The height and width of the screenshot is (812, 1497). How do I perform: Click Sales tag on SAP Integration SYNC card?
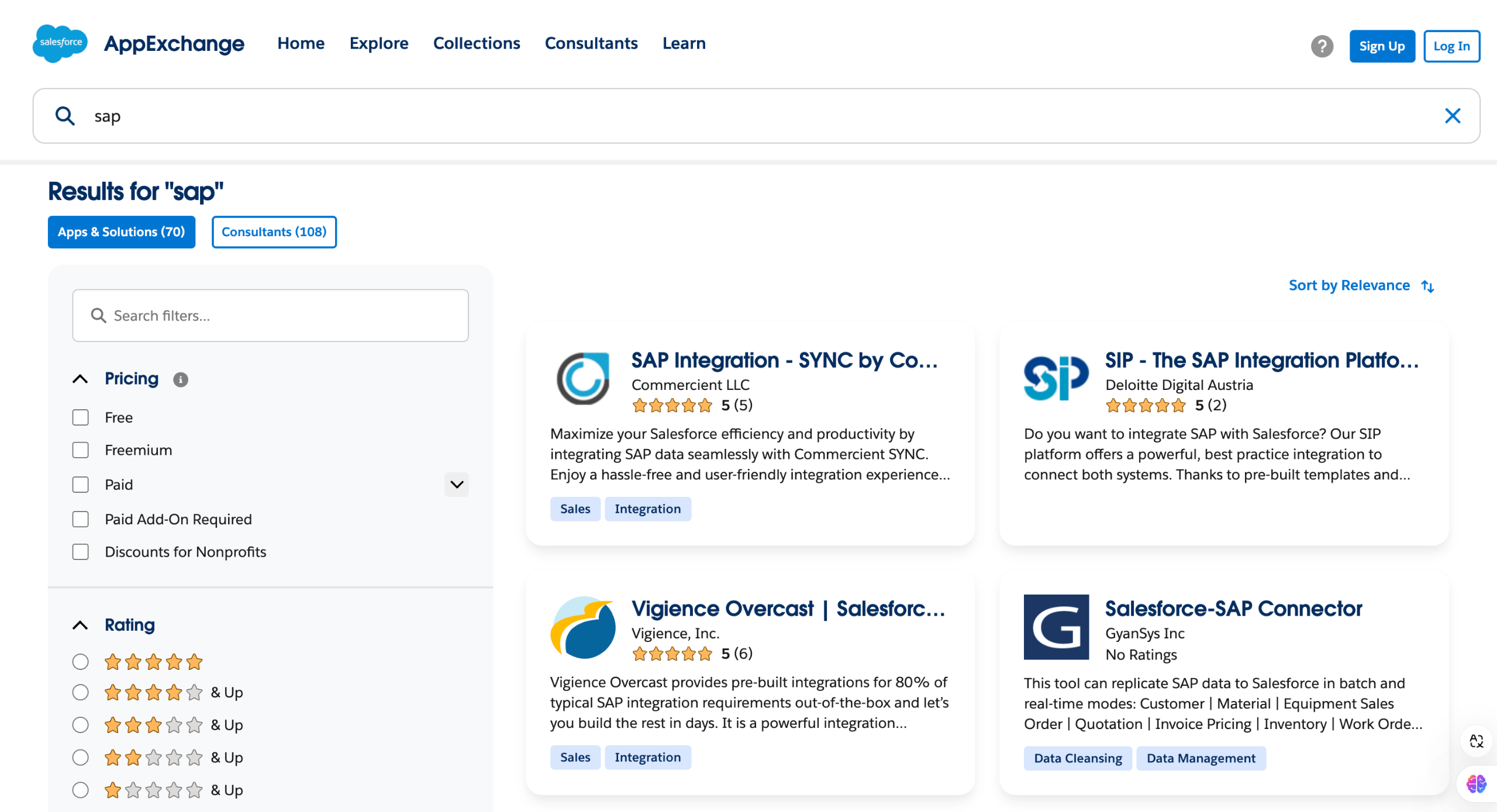pos(575,509)
